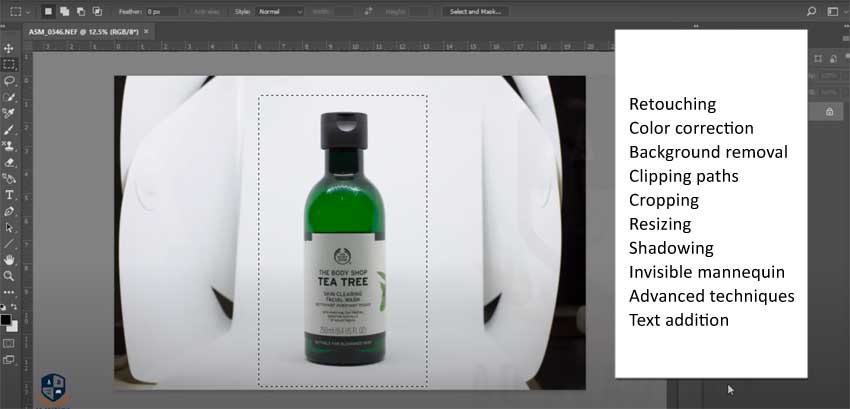
Task: Select the Zoom tool
Action: point(9,276)
